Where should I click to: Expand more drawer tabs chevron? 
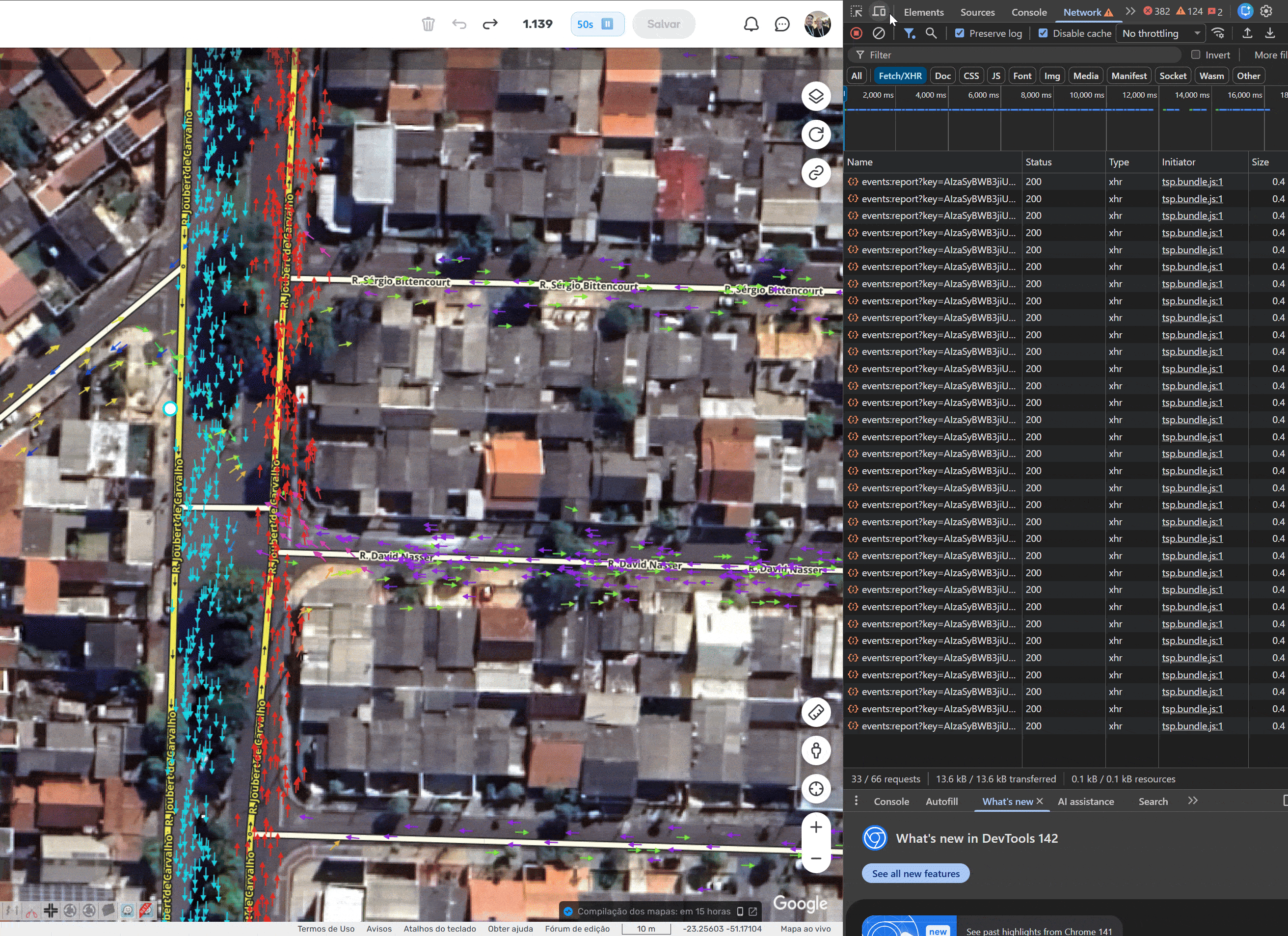click(1193, 801)
